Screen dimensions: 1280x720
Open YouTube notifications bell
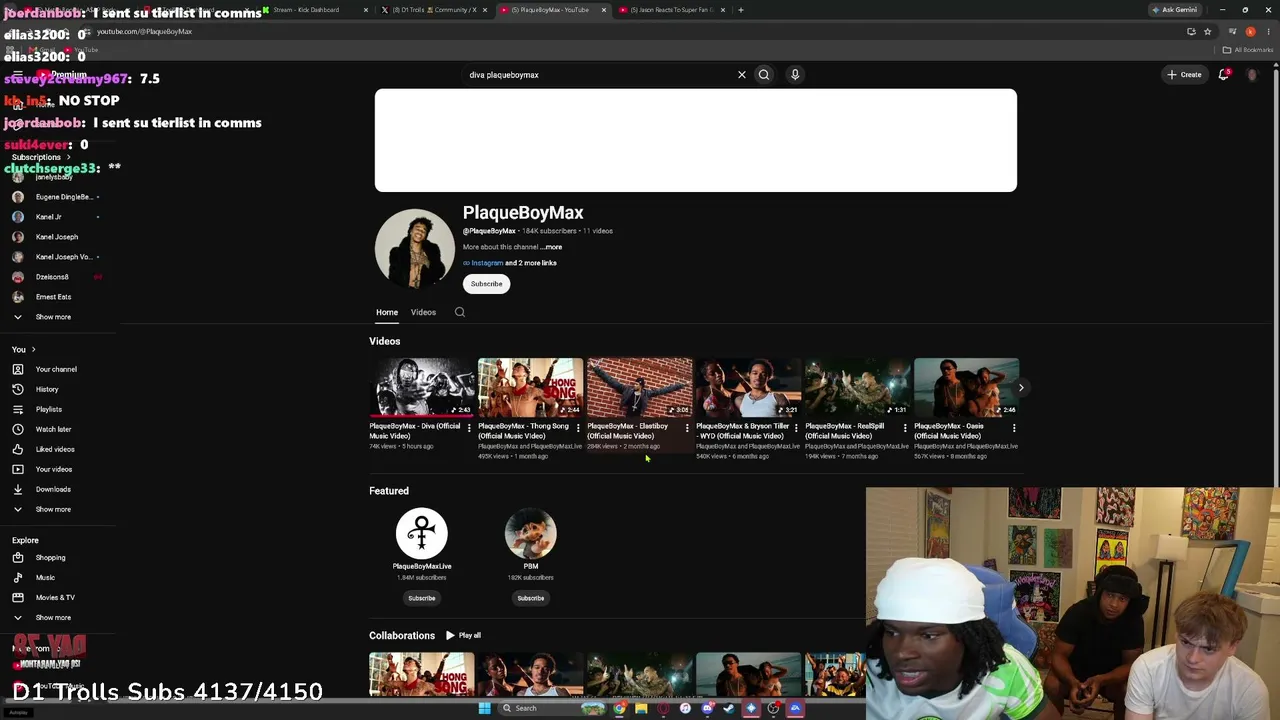pos(1223,74)
